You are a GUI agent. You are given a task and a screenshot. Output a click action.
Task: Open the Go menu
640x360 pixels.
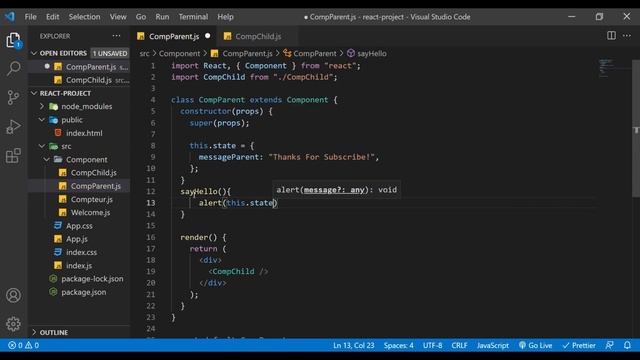(141, 17)
